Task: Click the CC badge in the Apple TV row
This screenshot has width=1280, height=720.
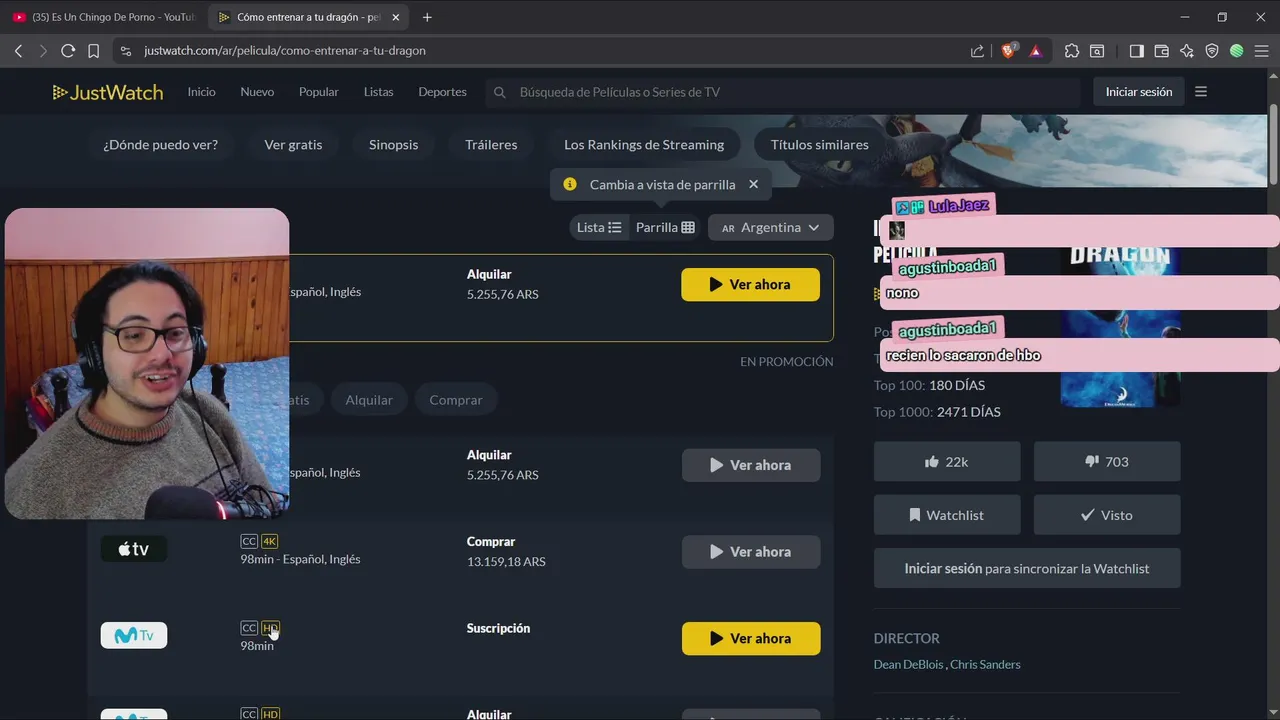Action: 249,541
